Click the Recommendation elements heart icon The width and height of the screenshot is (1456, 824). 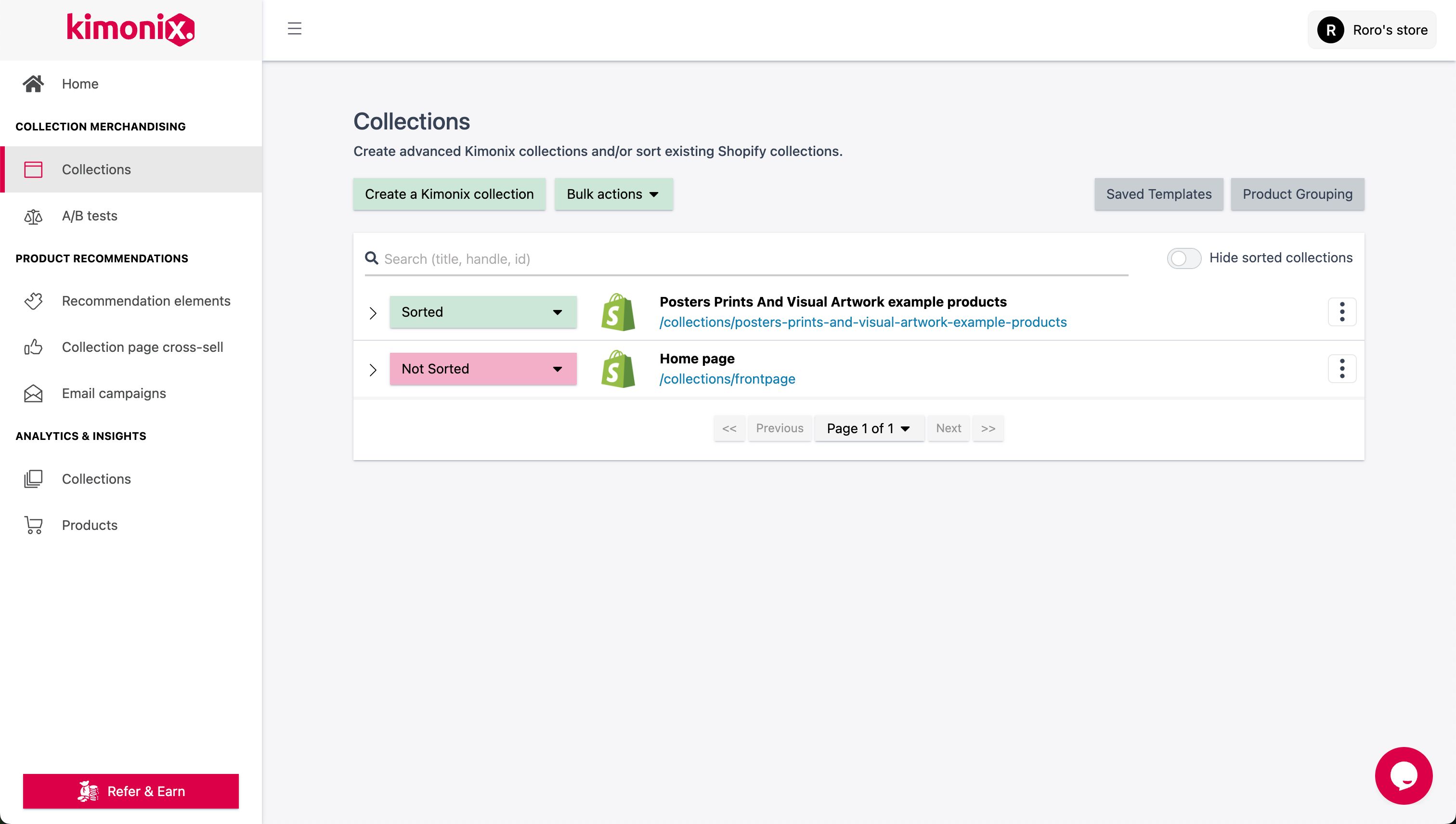point(33,301)
